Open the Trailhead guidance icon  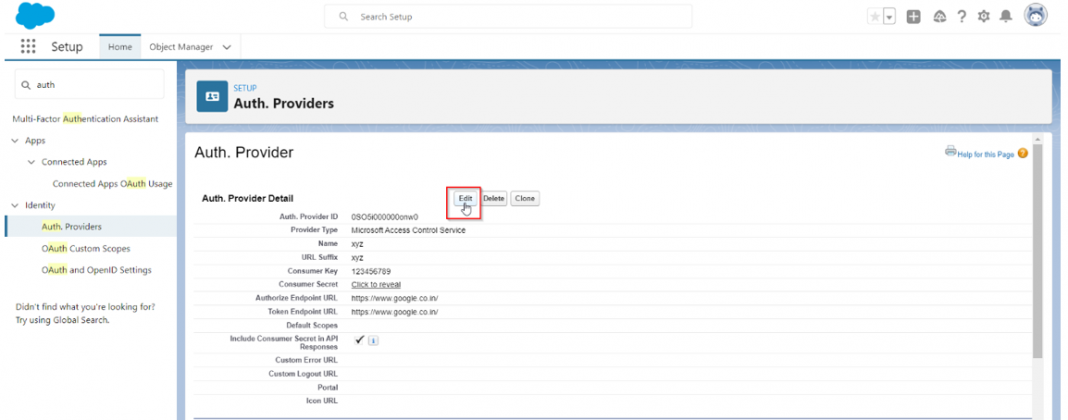pyautogui.click(x=940, y=17)
